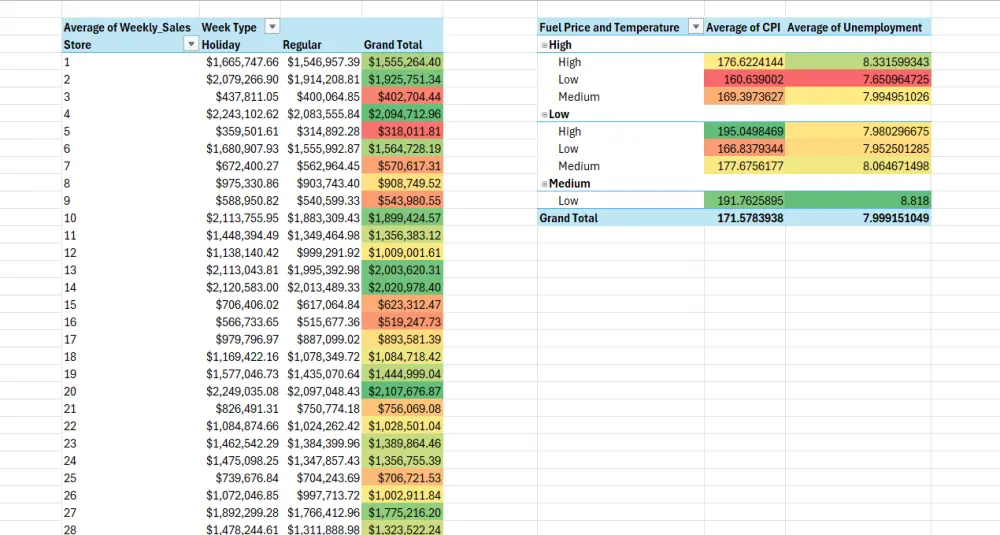The image size is (1000, 535).
Task: Select cell $588,950.82
Action: click(x=241, y=200)
